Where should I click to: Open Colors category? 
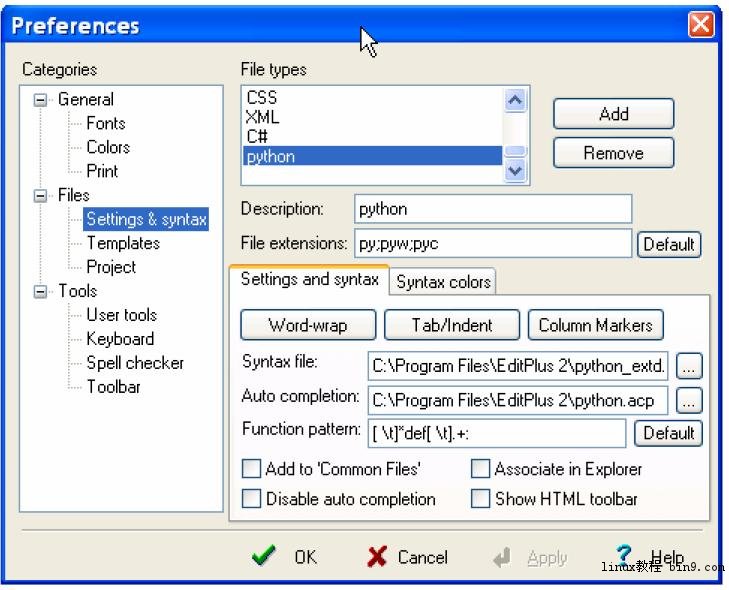[x=108, y=147]
